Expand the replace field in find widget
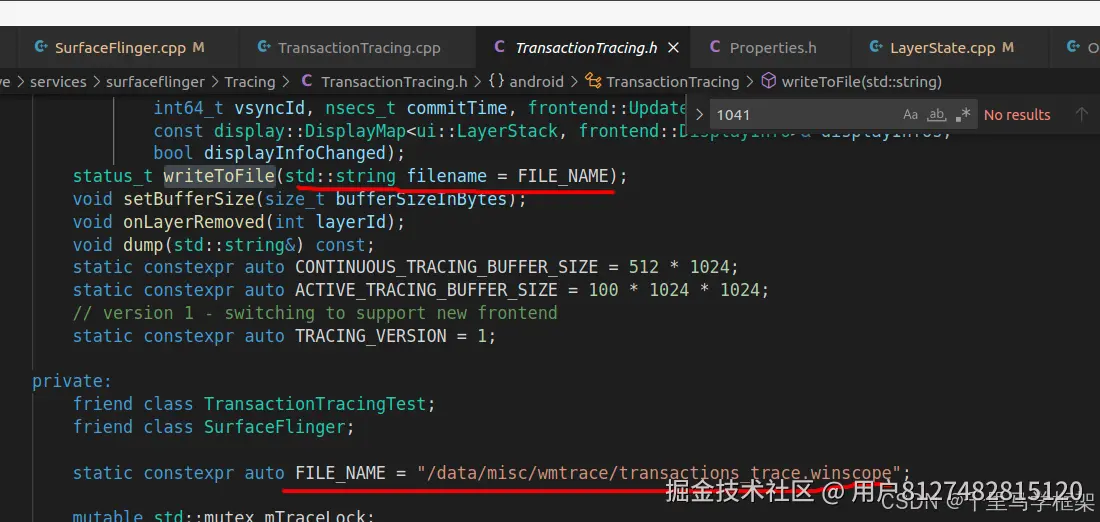This screenshot has width=1100, height=522. point(699,114)
